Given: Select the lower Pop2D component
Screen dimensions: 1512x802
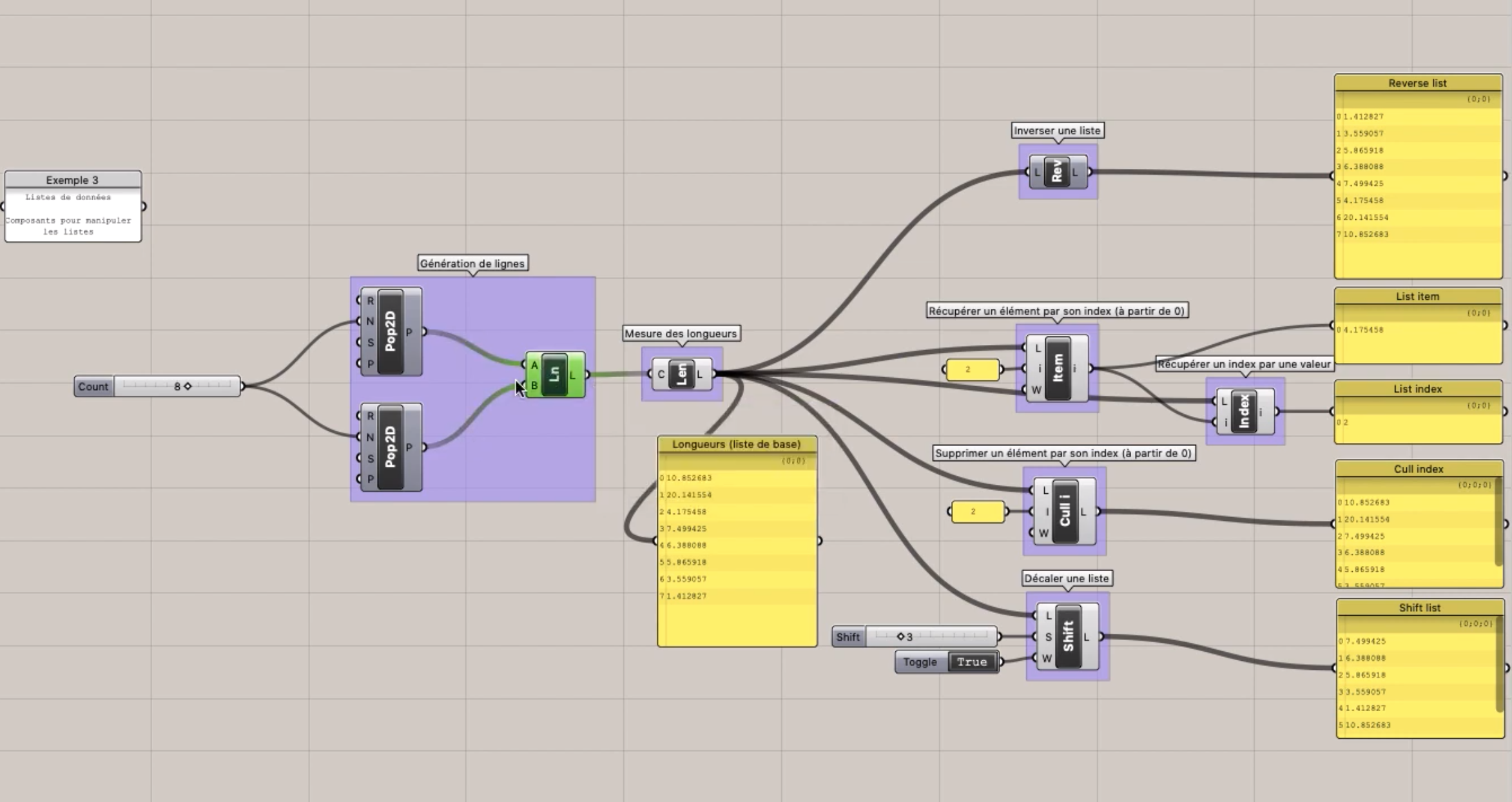Looking at the screenshot, I should (391, 447).
